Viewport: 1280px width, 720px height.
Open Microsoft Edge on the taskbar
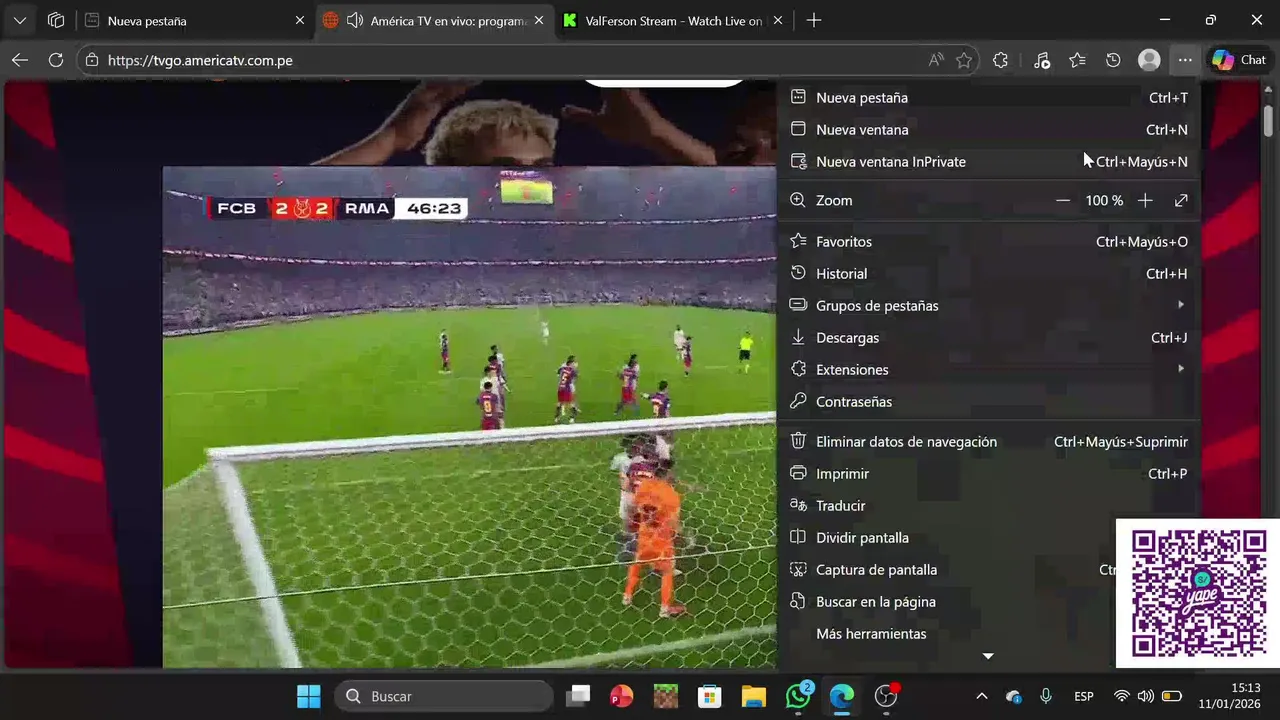[x=842, y=696]
